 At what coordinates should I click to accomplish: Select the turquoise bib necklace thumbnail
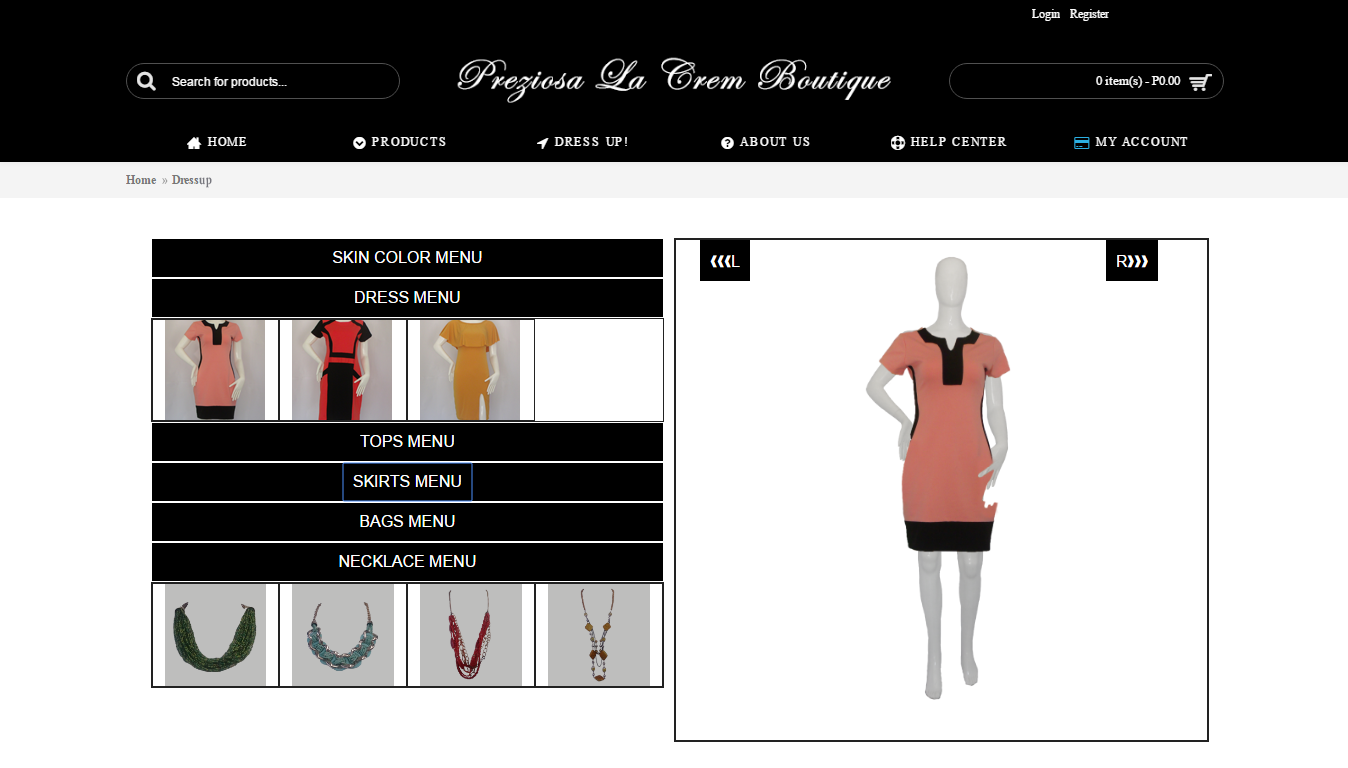343,635
